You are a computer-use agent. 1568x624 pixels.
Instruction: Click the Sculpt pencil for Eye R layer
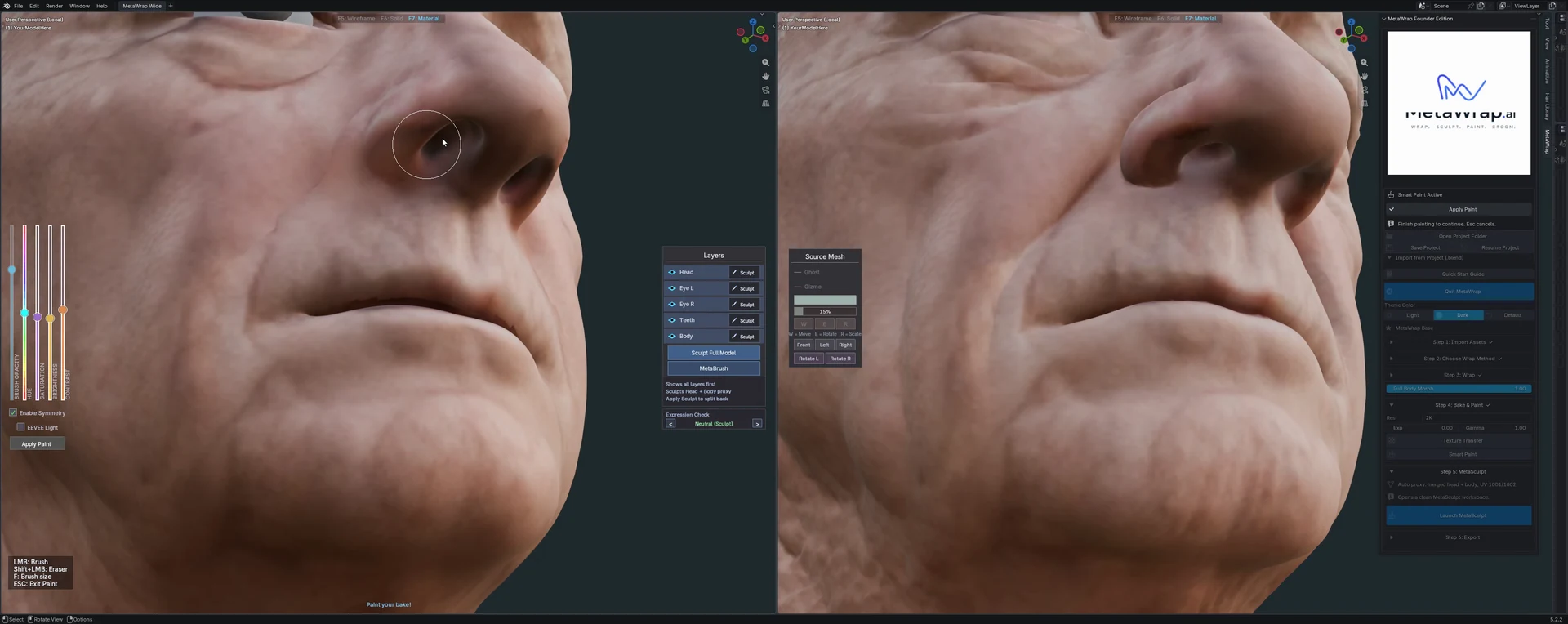pos(744,305)
